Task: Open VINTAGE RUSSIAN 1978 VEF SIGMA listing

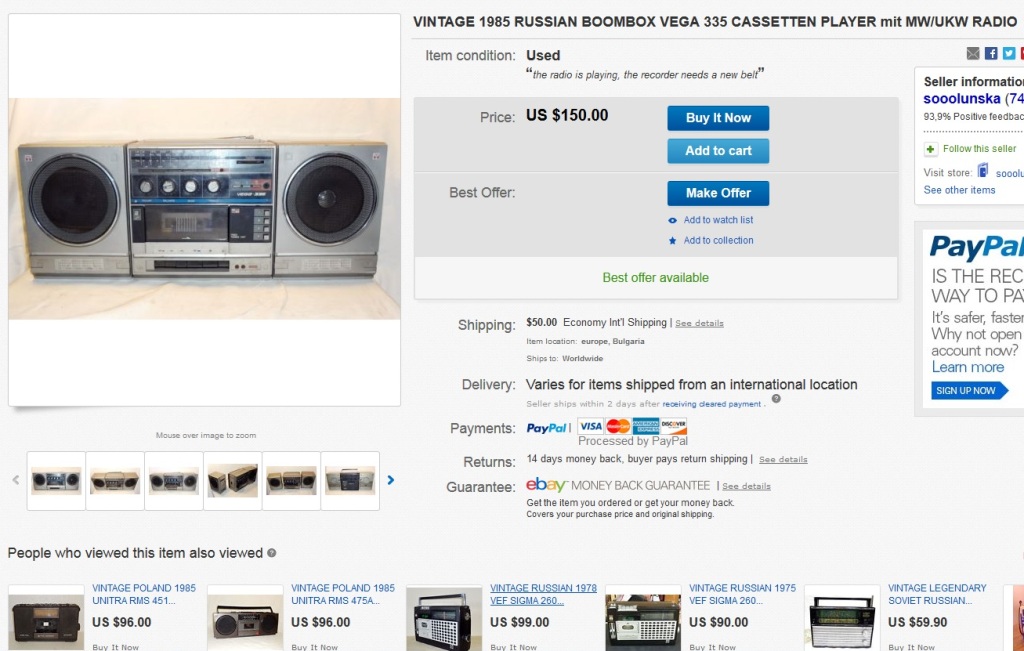Action: click(x=543, y=594)
